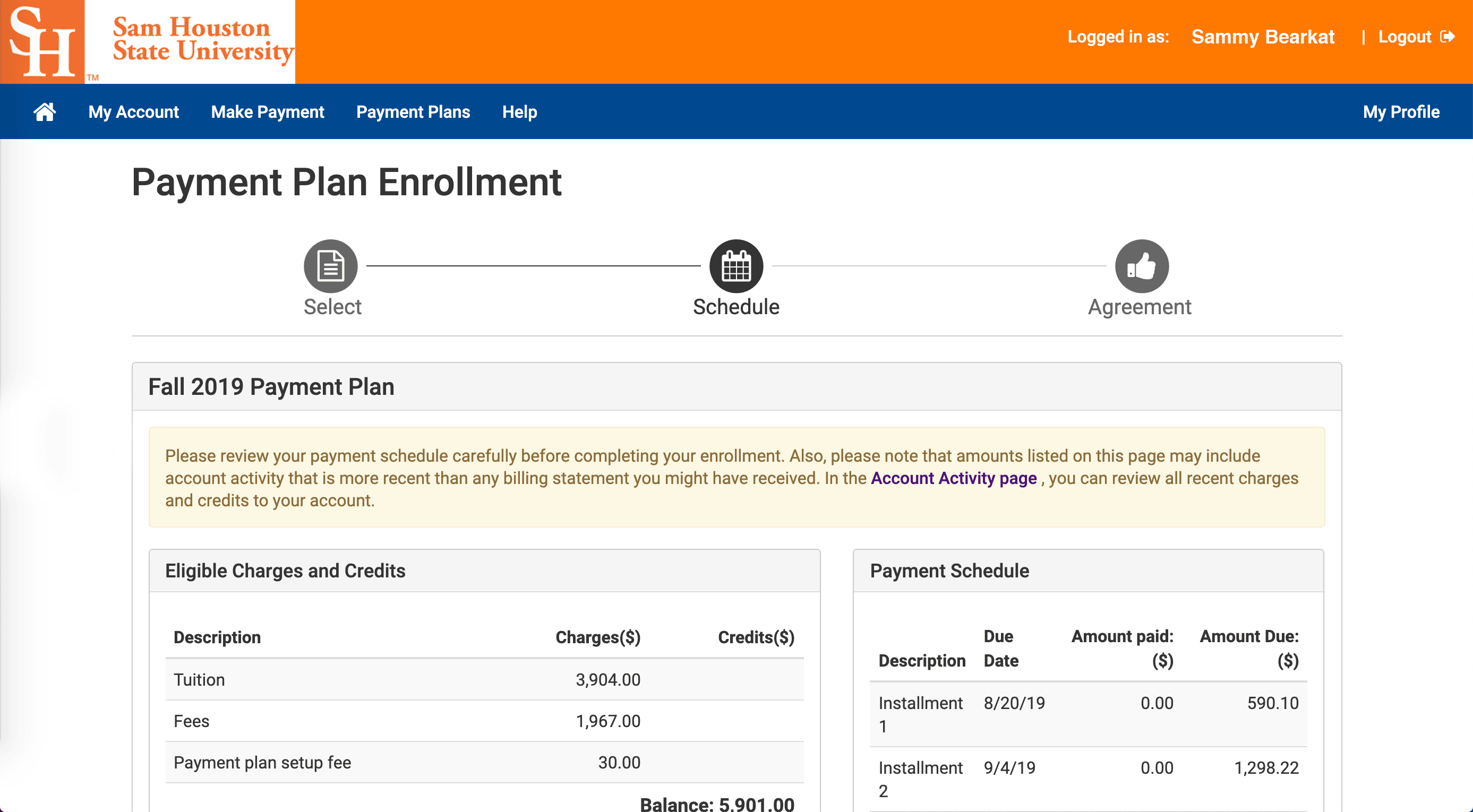
Task: Click the Home icon in navigation bar
Action: pos(45,111)
